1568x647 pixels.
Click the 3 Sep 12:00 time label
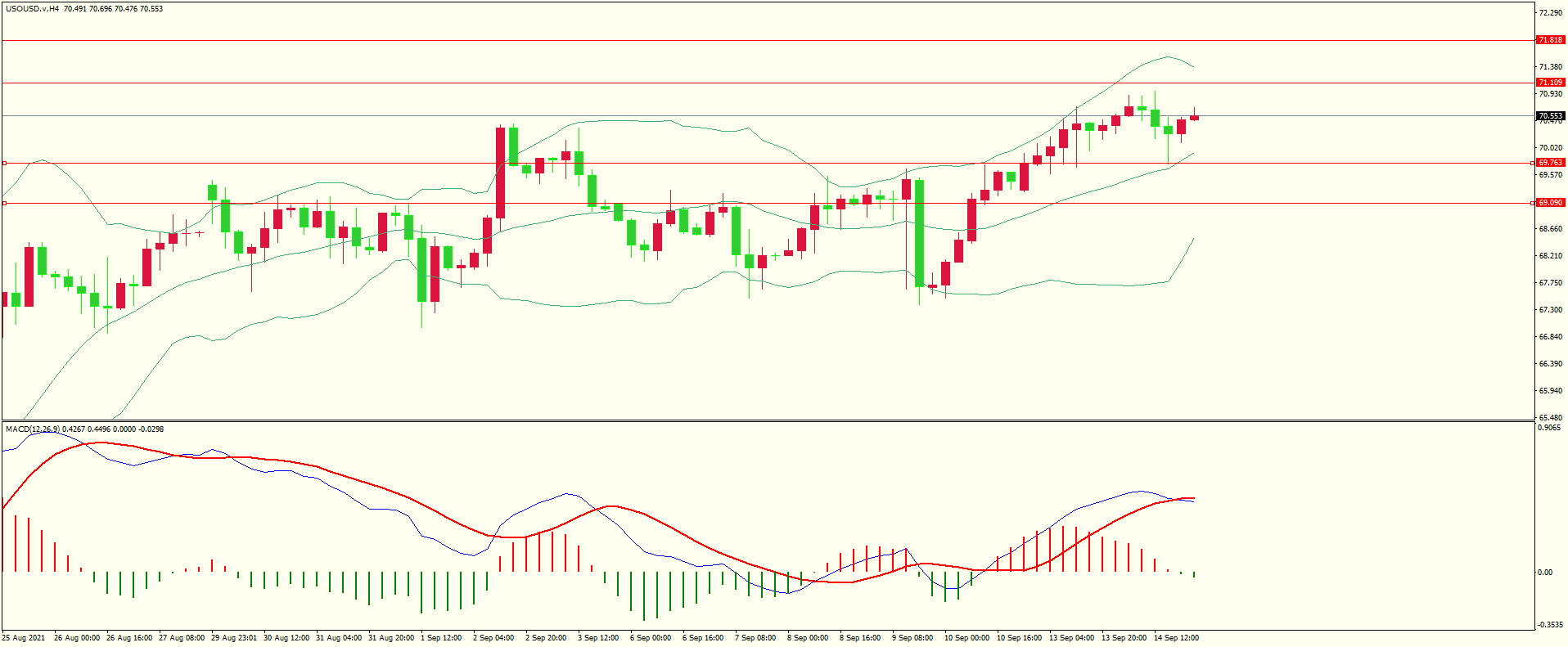598,638
